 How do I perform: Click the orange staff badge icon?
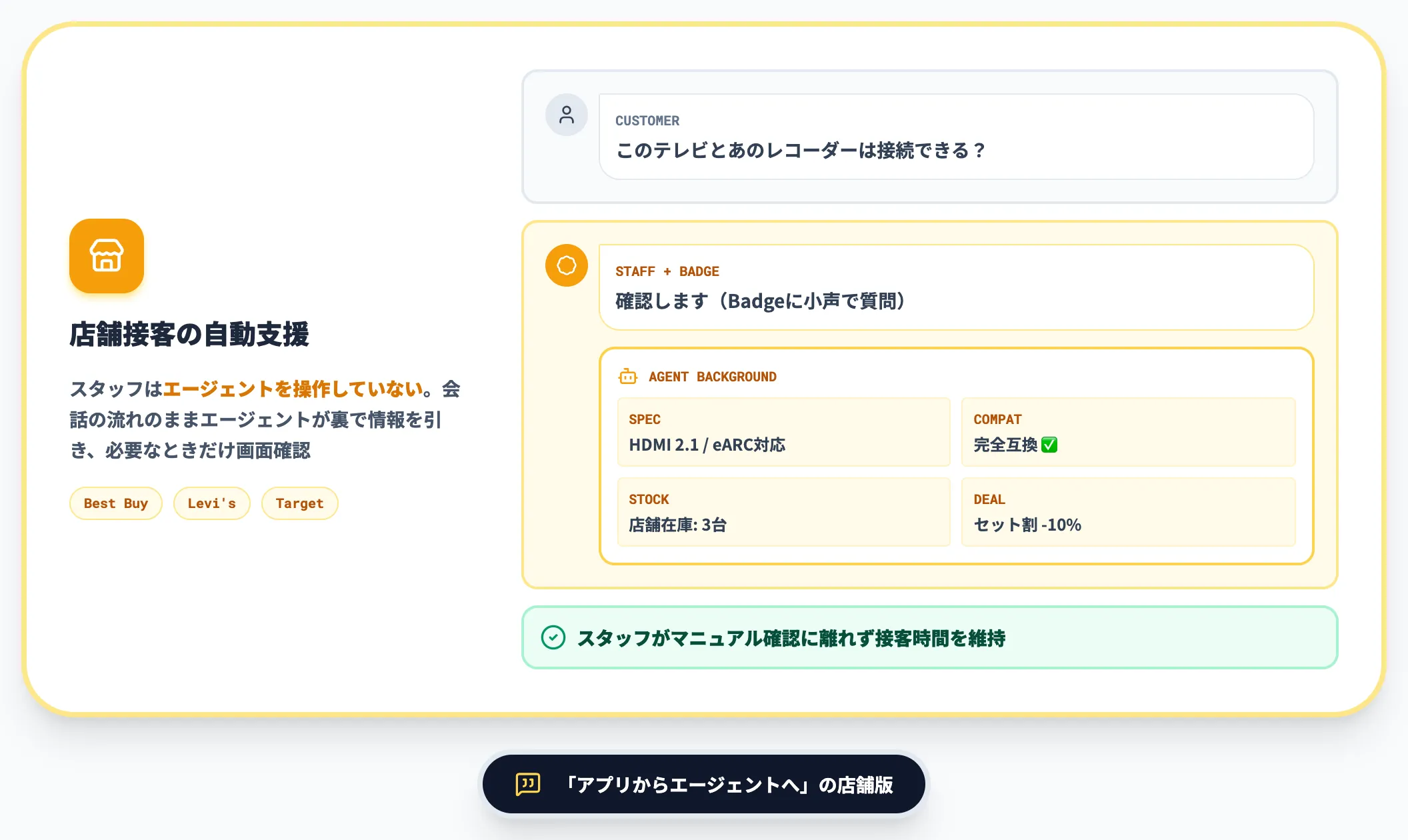(567, 265)
